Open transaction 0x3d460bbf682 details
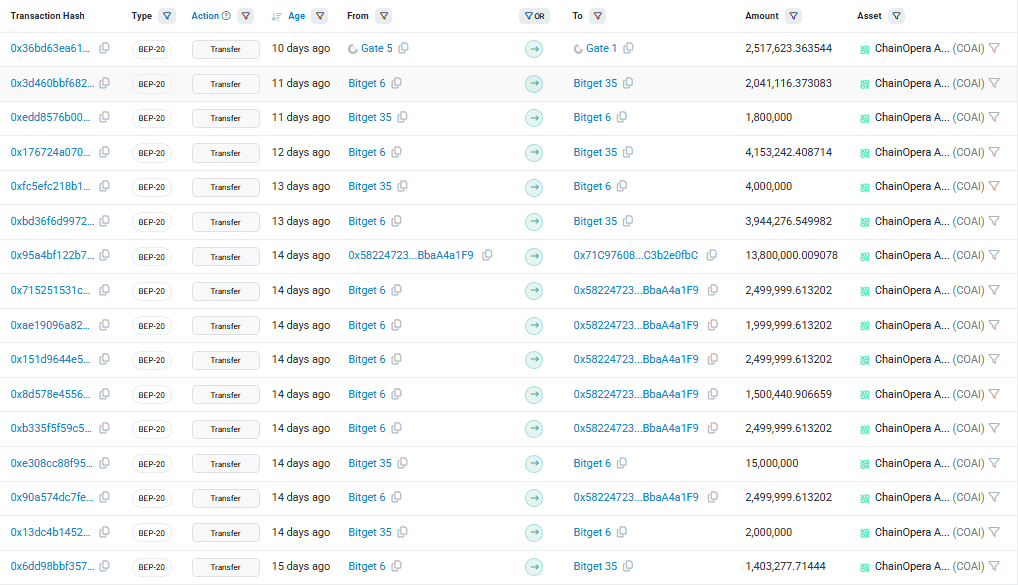This screenshot has height=585, width=1018. tap(54, 83)
